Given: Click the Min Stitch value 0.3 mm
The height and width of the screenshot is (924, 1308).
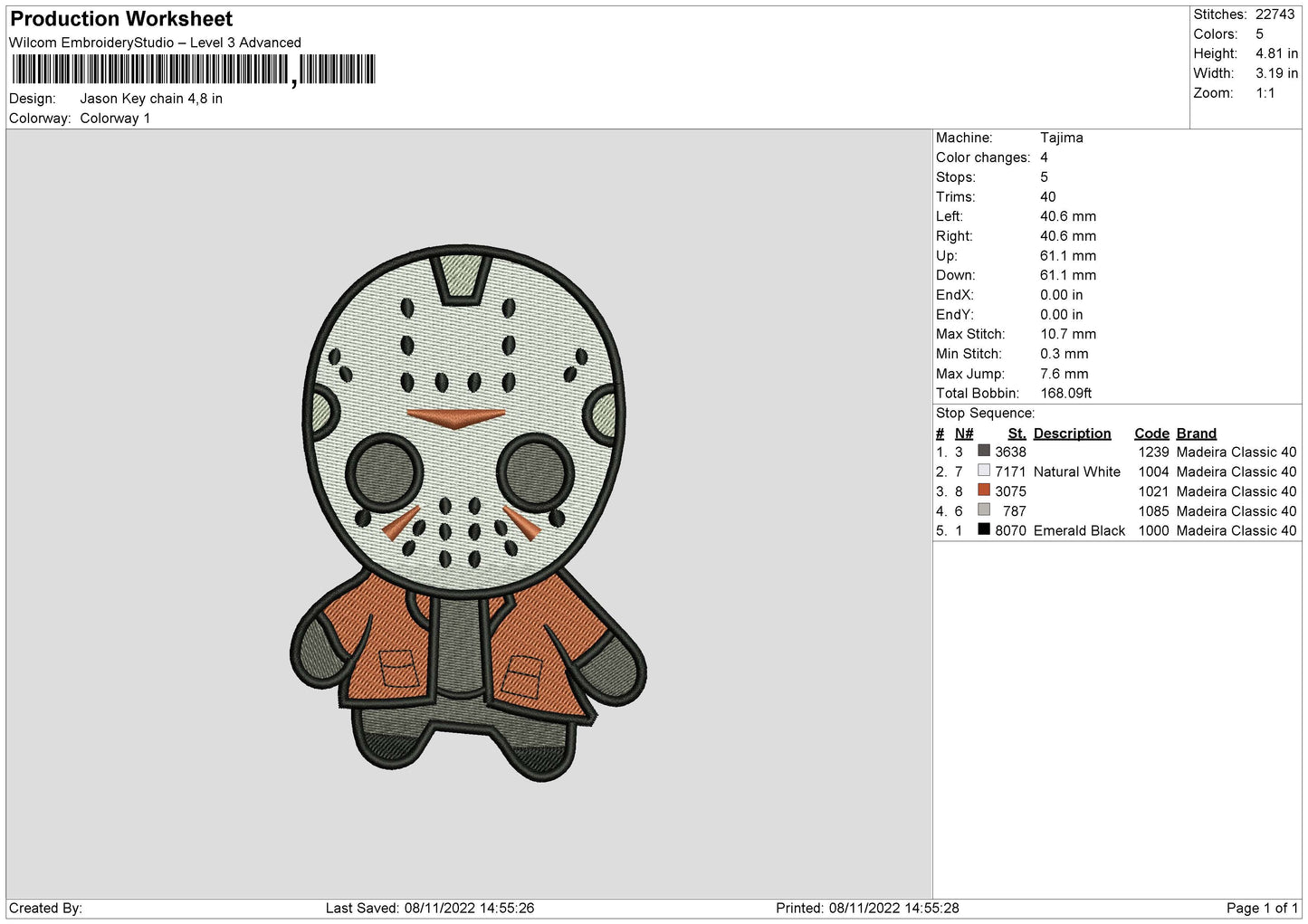Looking at the screenshot, I should (x=1065, y=354).
